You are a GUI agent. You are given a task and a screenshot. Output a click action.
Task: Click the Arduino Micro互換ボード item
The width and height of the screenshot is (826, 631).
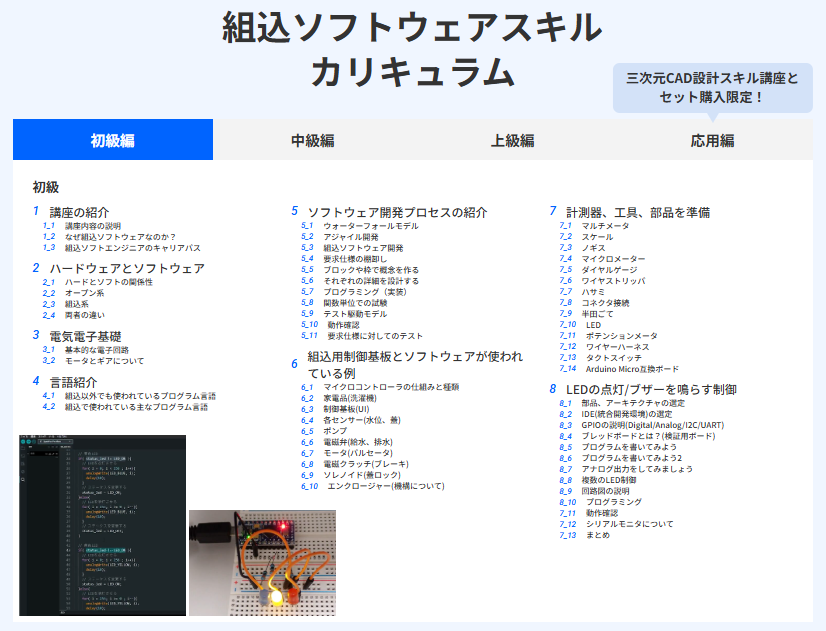point(632,369)
